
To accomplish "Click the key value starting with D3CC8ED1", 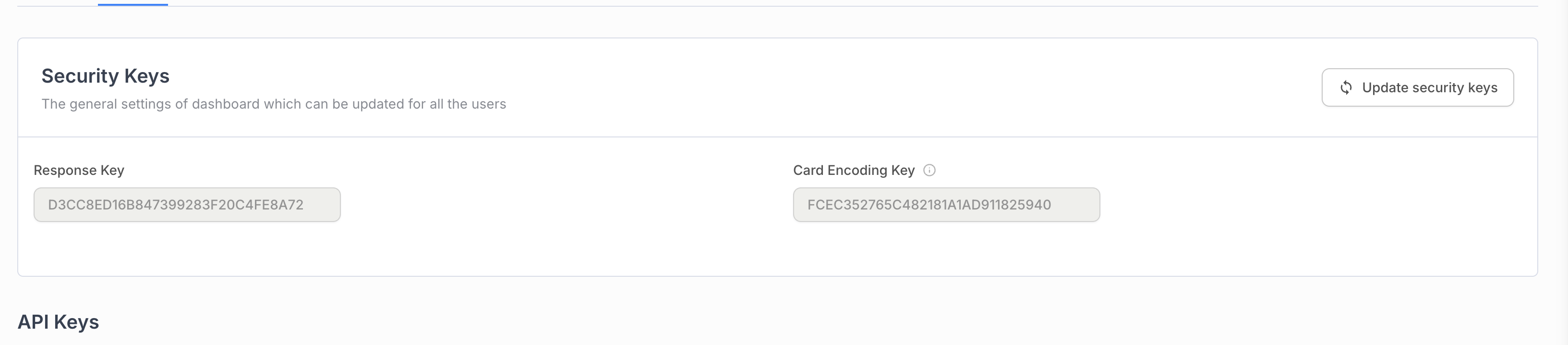I will [175, 205].
